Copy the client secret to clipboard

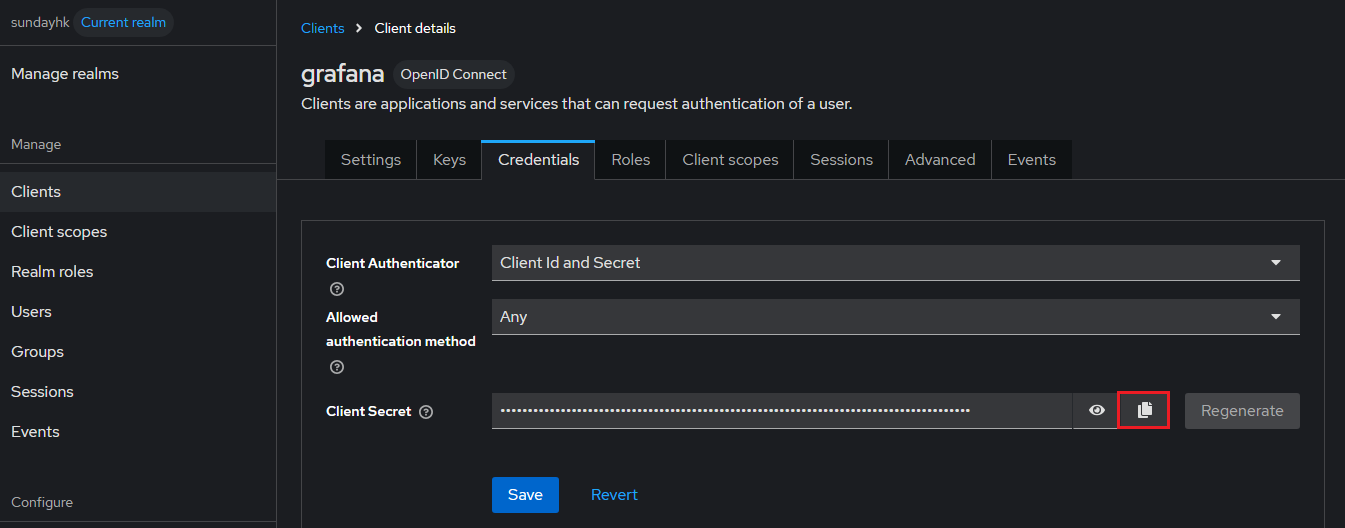1145,410
